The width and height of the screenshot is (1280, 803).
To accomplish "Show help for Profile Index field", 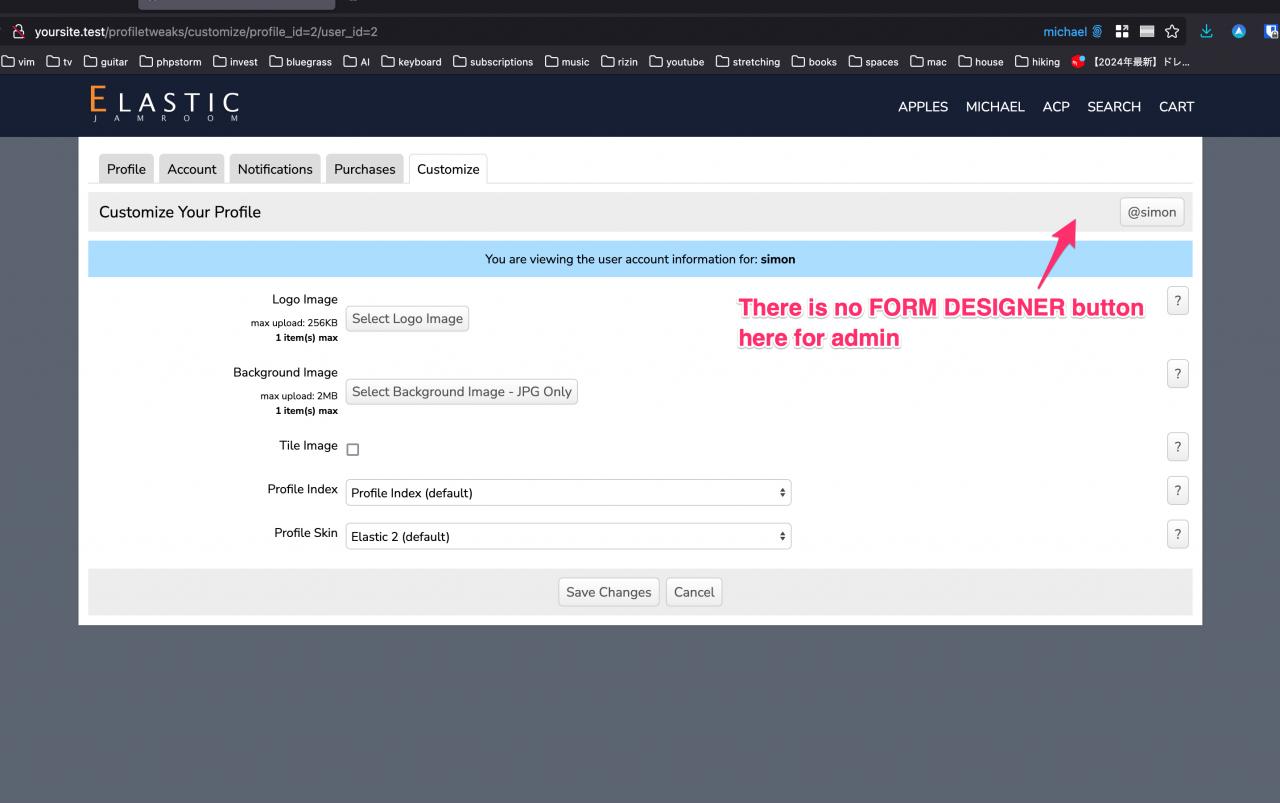I will [x=1178, y=491].
